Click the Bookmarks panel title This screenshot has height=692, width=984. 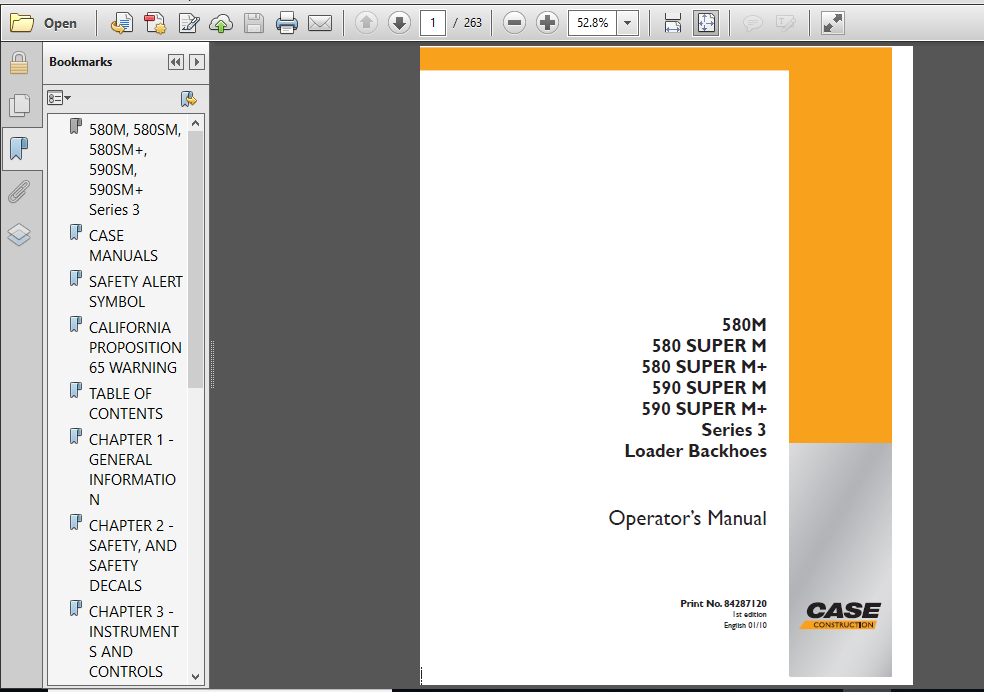[80, 62]
